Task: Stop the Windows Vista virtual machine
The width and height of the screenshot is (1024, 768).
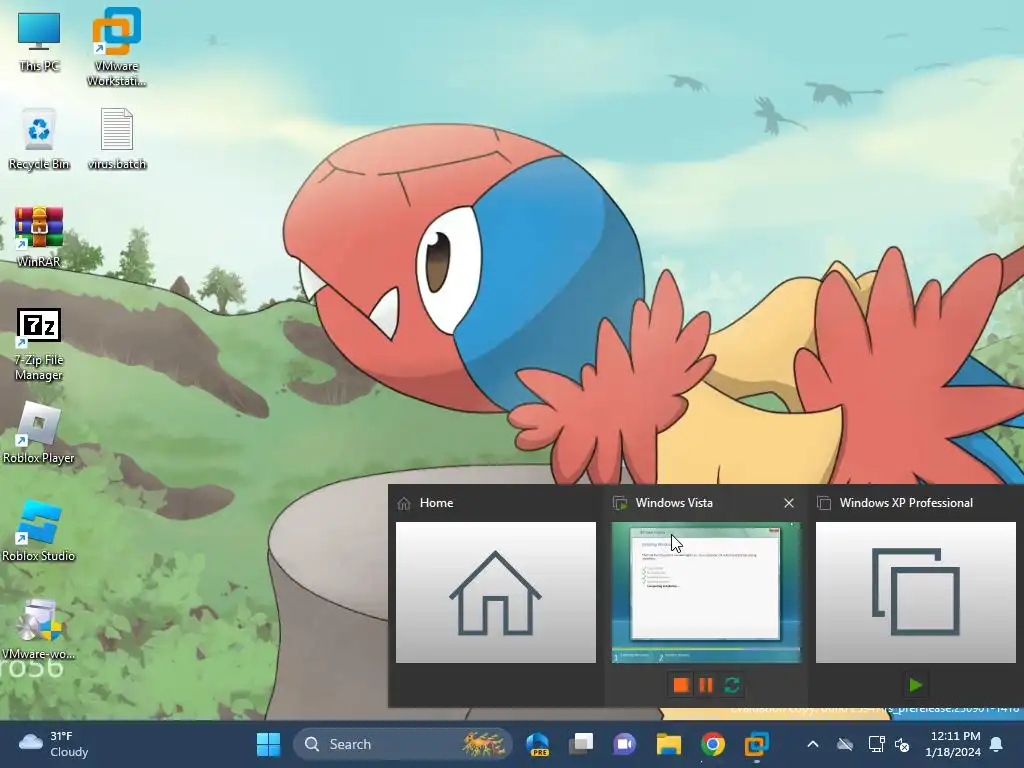Action: [x=680, y=685]
